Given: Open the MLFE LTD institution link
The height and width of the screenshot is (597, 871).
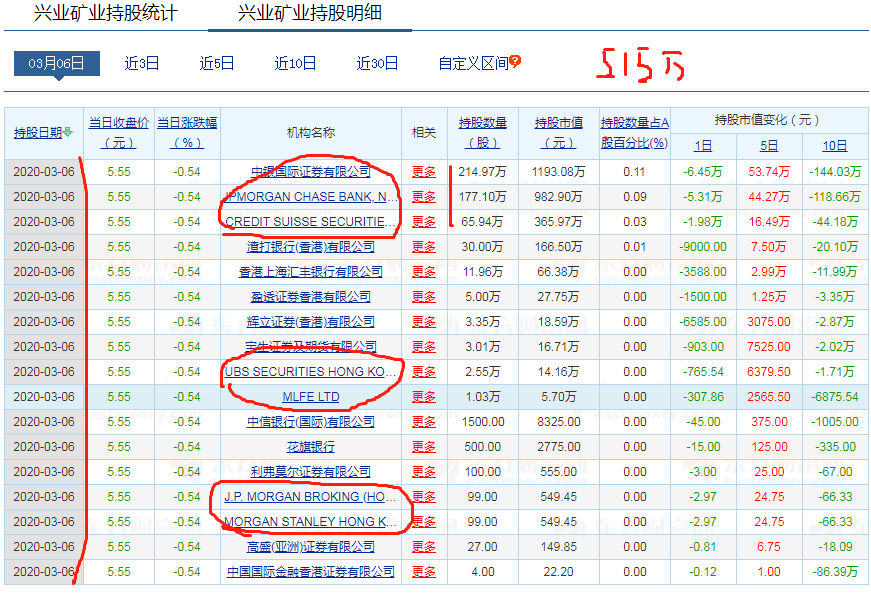Looking at the screenshot, I should [311, 397].
